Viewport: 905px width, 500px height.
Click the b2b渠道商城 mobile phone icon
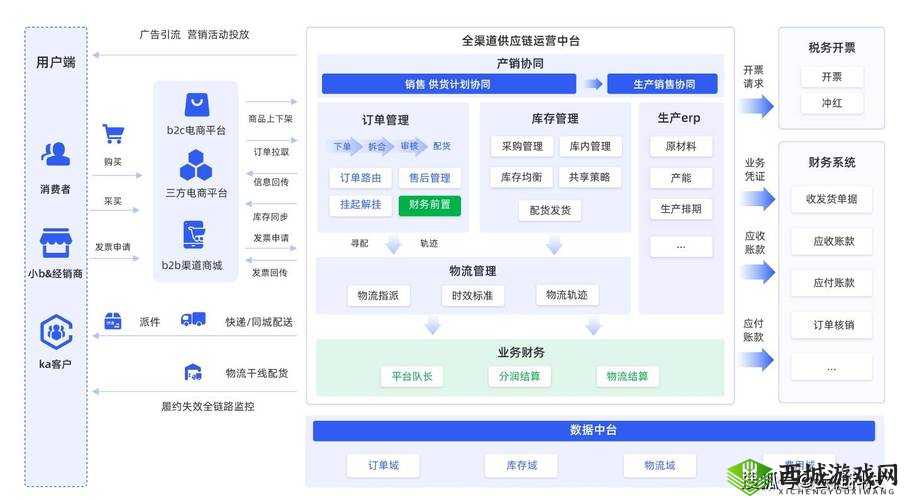coord(194,236)
